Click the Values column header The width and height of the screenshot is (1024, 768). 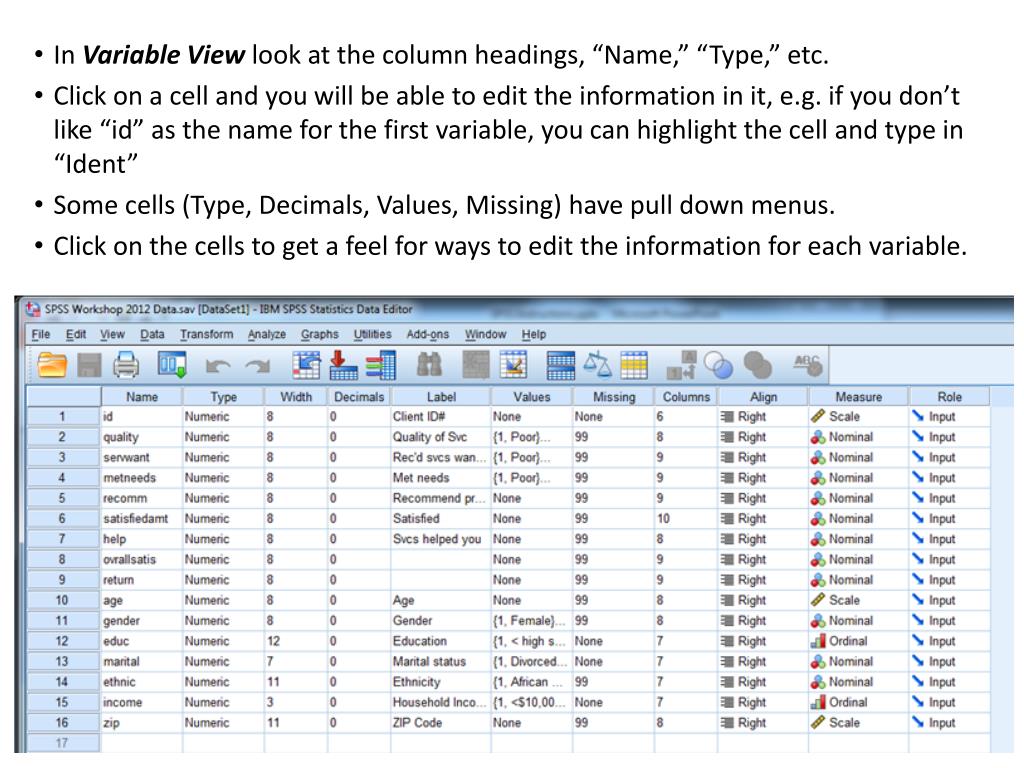(532, 396)
